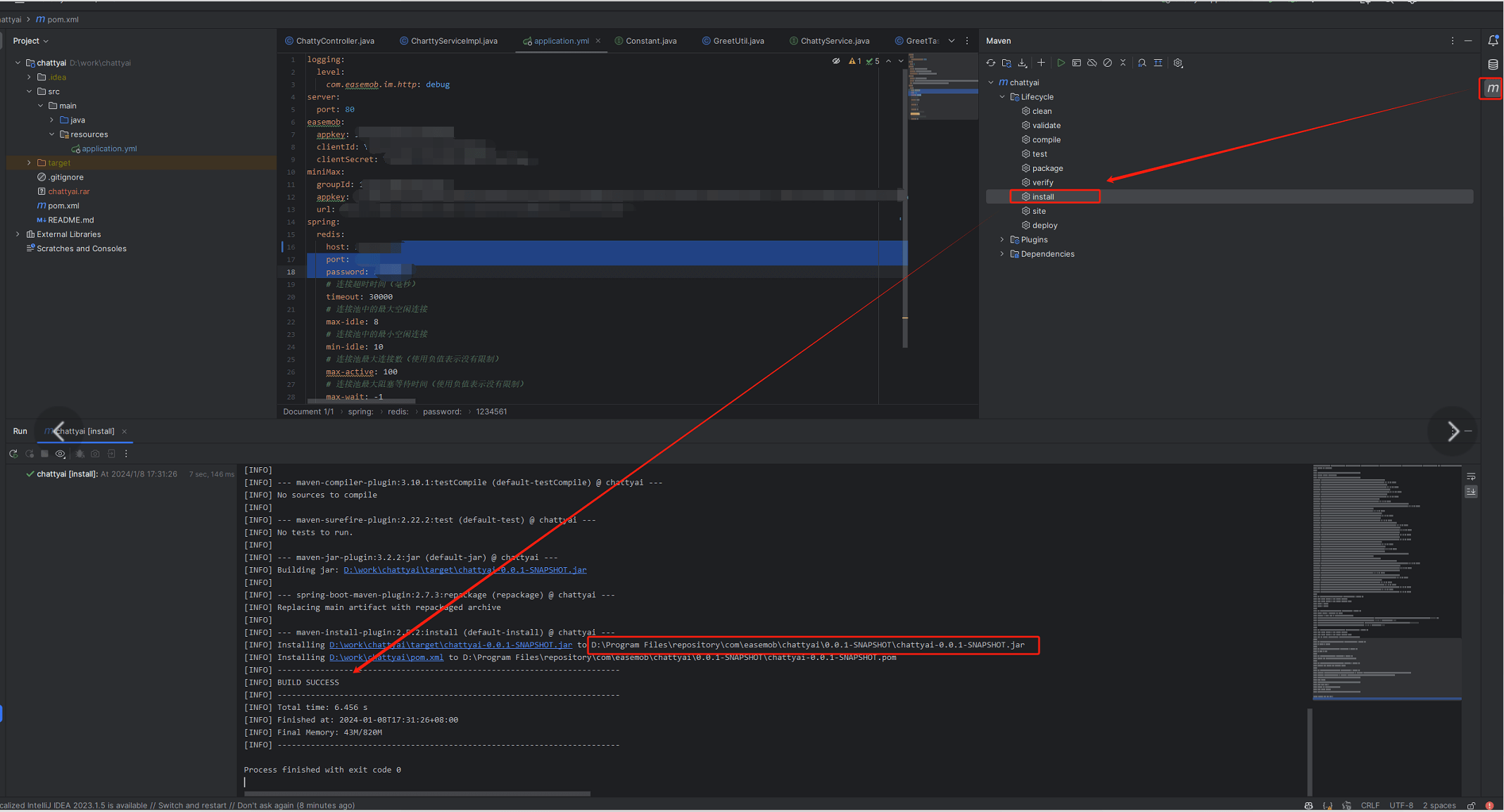Run Maven build with green play icon
This screenshot has width=1504, height=812.
coord(1061,63)
